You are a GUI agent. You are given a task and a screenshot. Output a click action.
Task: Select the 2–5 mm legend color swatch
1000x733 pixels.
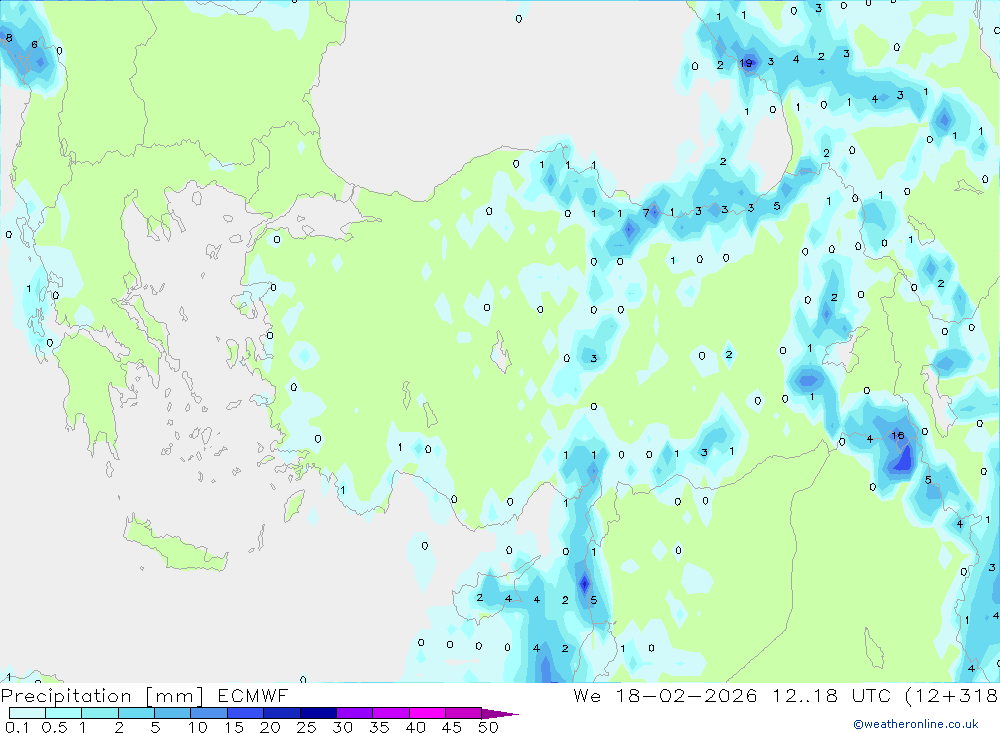pyautogui.click(x=136, y=713)
